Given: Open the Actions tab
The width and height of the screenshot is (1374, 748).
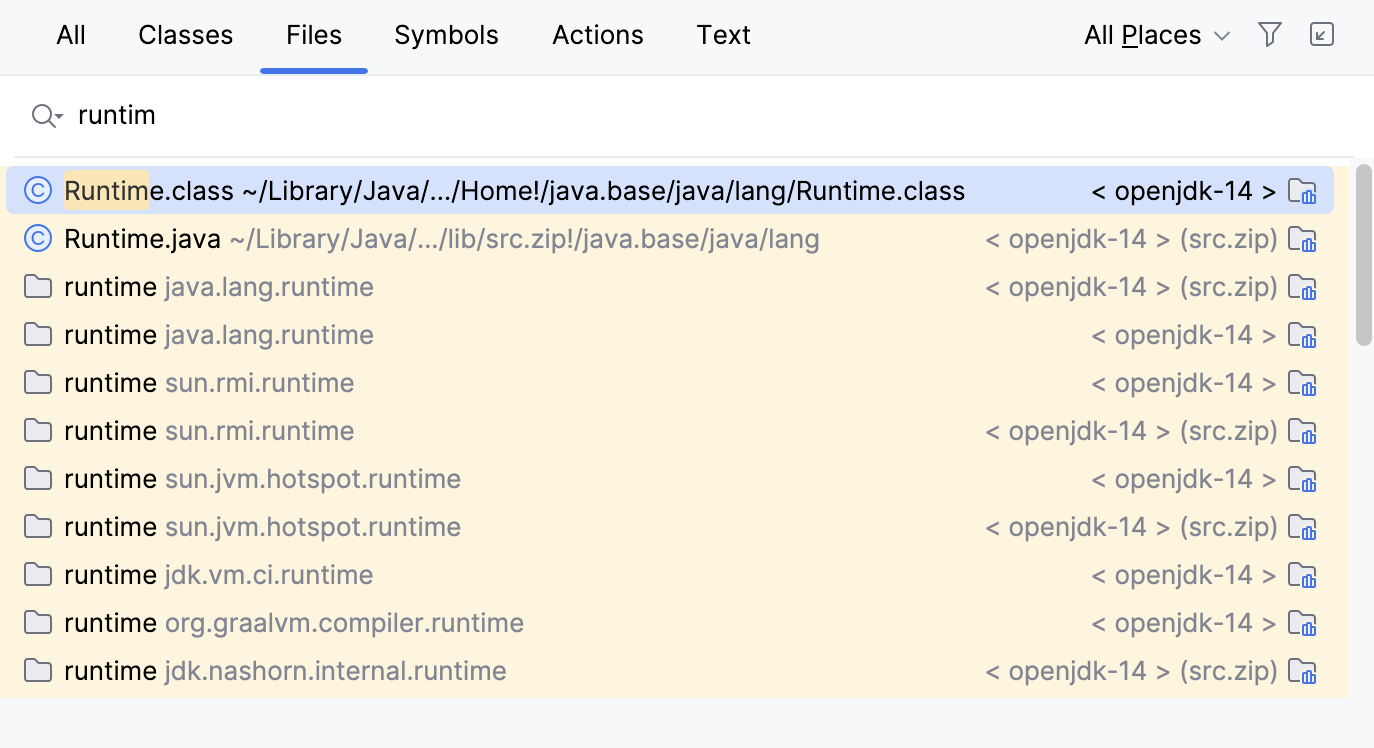Looking at the screenshot, I should pos(598,36).
